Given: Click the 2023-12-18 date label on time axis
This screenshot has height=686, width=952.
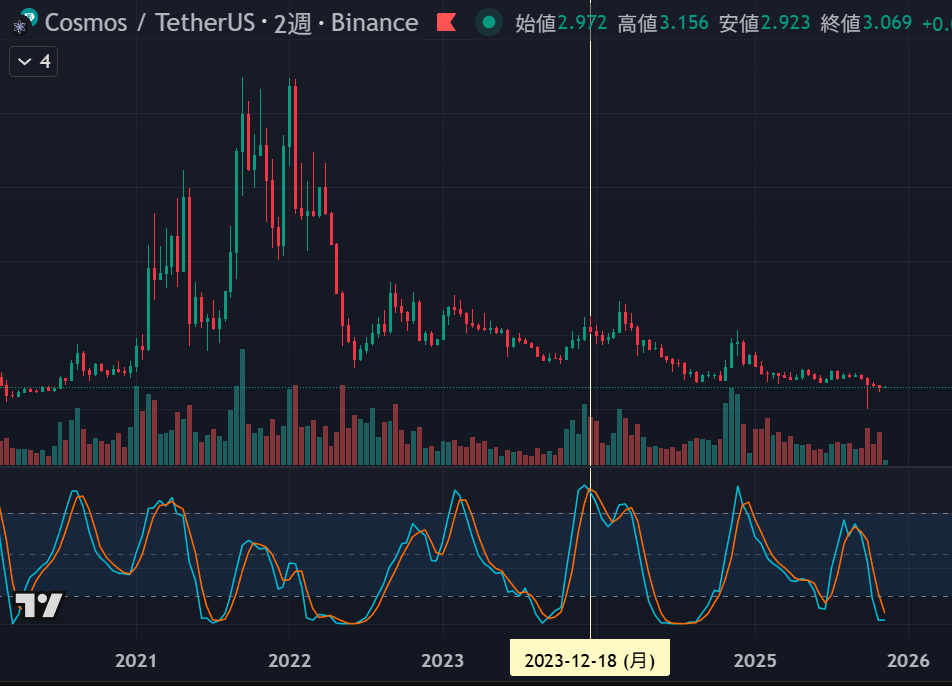Looking at the screenshot, I should click(x=589, y=660).
